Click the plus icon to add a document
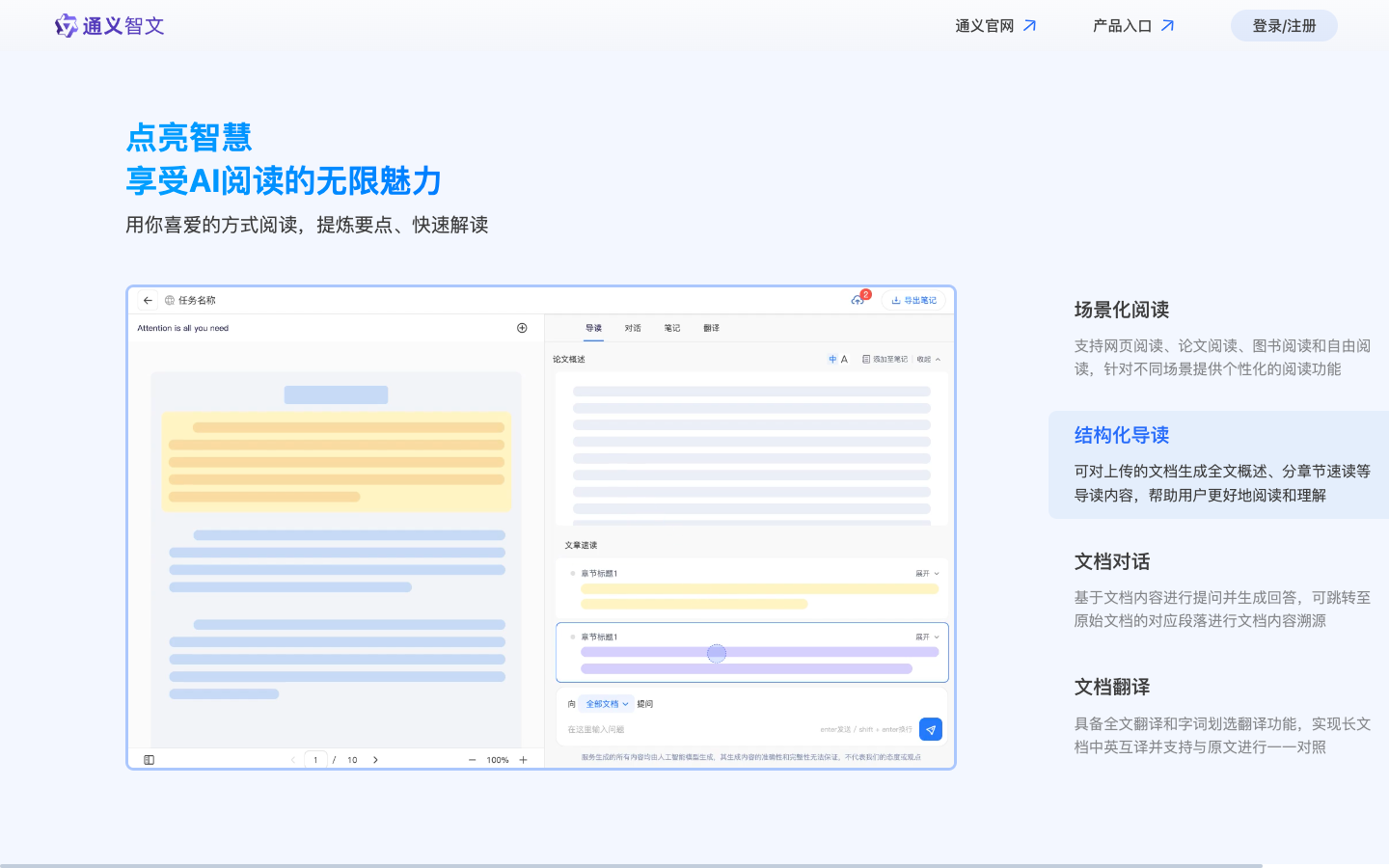Screen dimensions: 1389x868 [522, 328]
